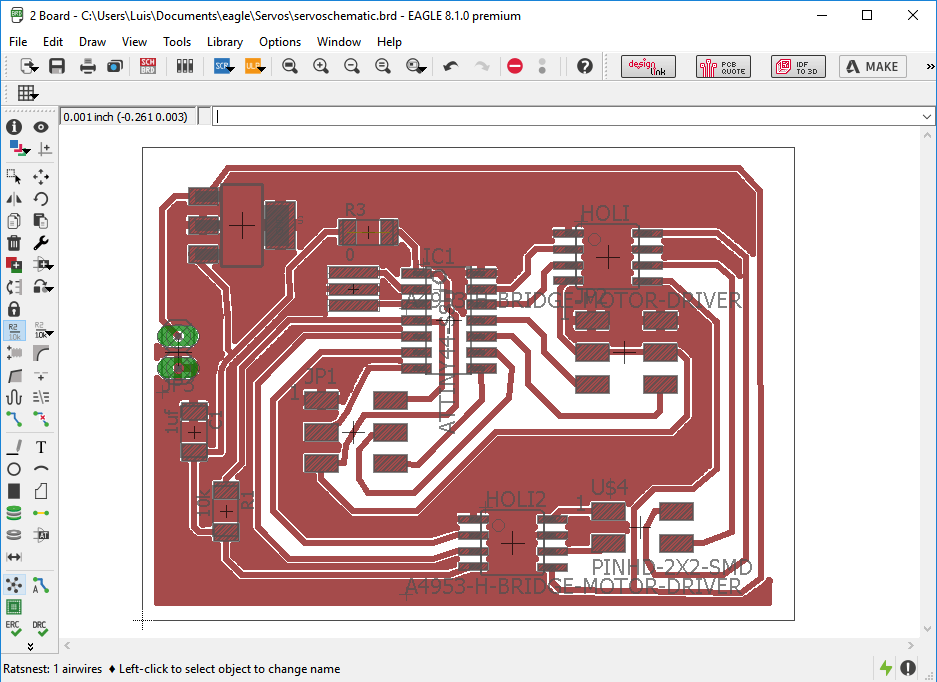
Task: Select the Route airwire tool
Action: click(14, 420)
